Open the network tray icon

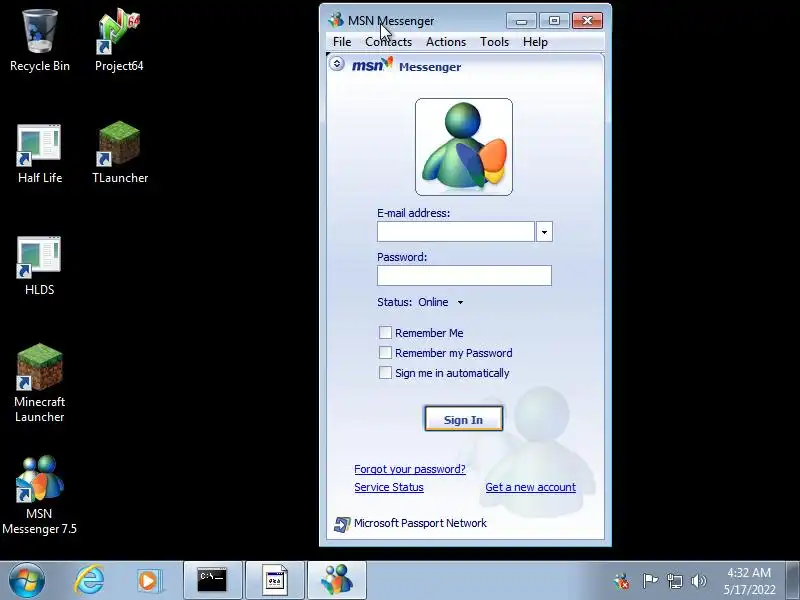click(x=674, y=581)
